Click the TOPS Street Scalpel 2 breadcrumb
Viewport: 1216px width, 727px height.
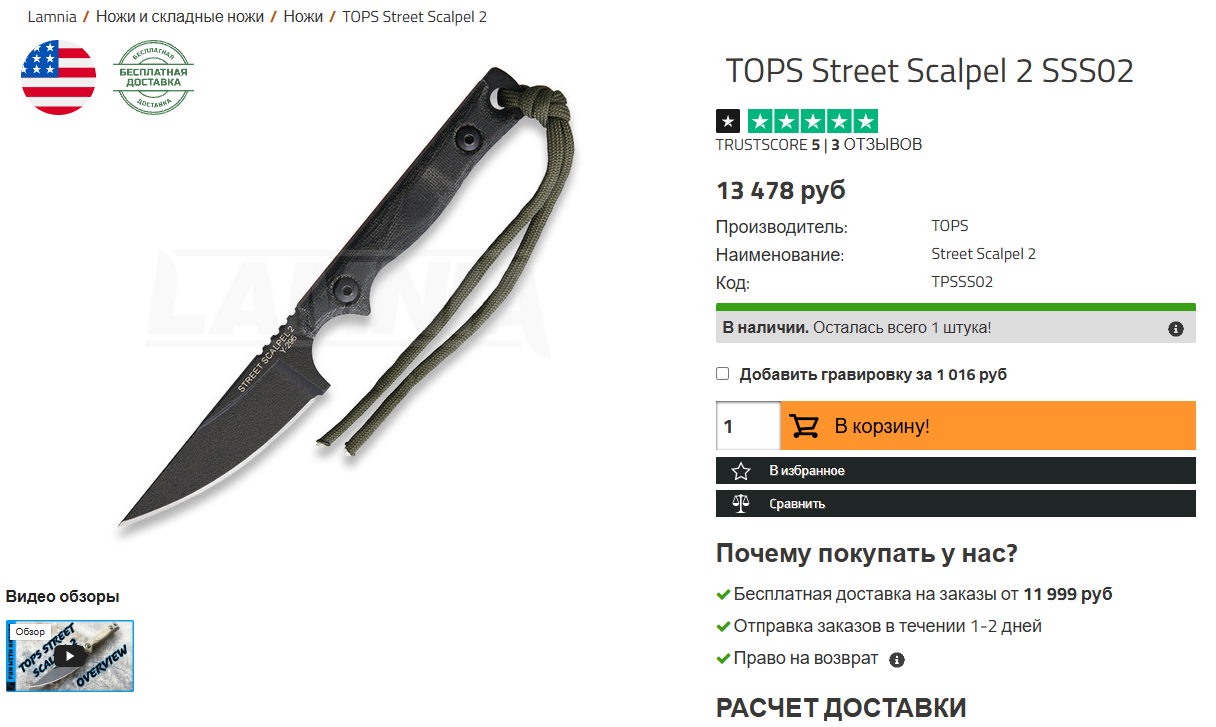(x=415, y=17)
